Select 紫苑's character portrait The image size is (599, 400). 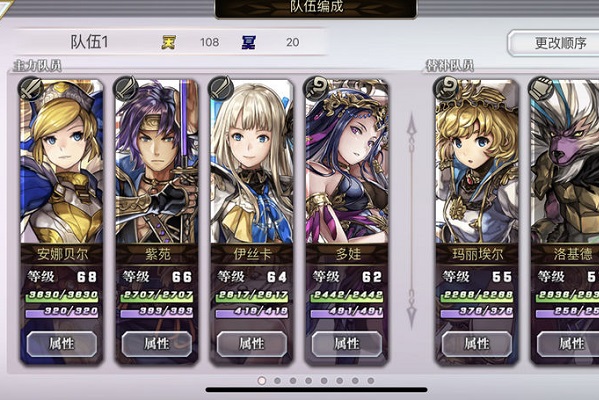(157, 161)
